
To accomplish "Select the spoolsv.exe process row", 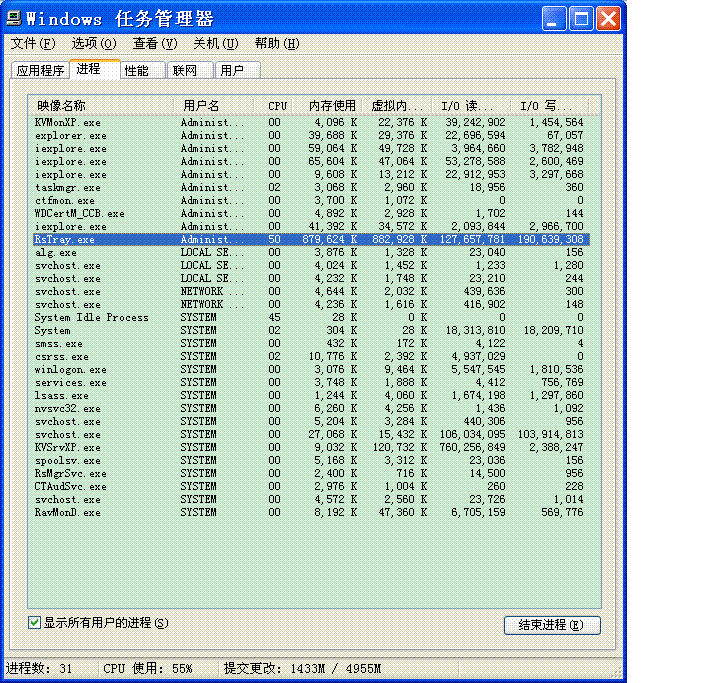I will (x=311, y=460).
